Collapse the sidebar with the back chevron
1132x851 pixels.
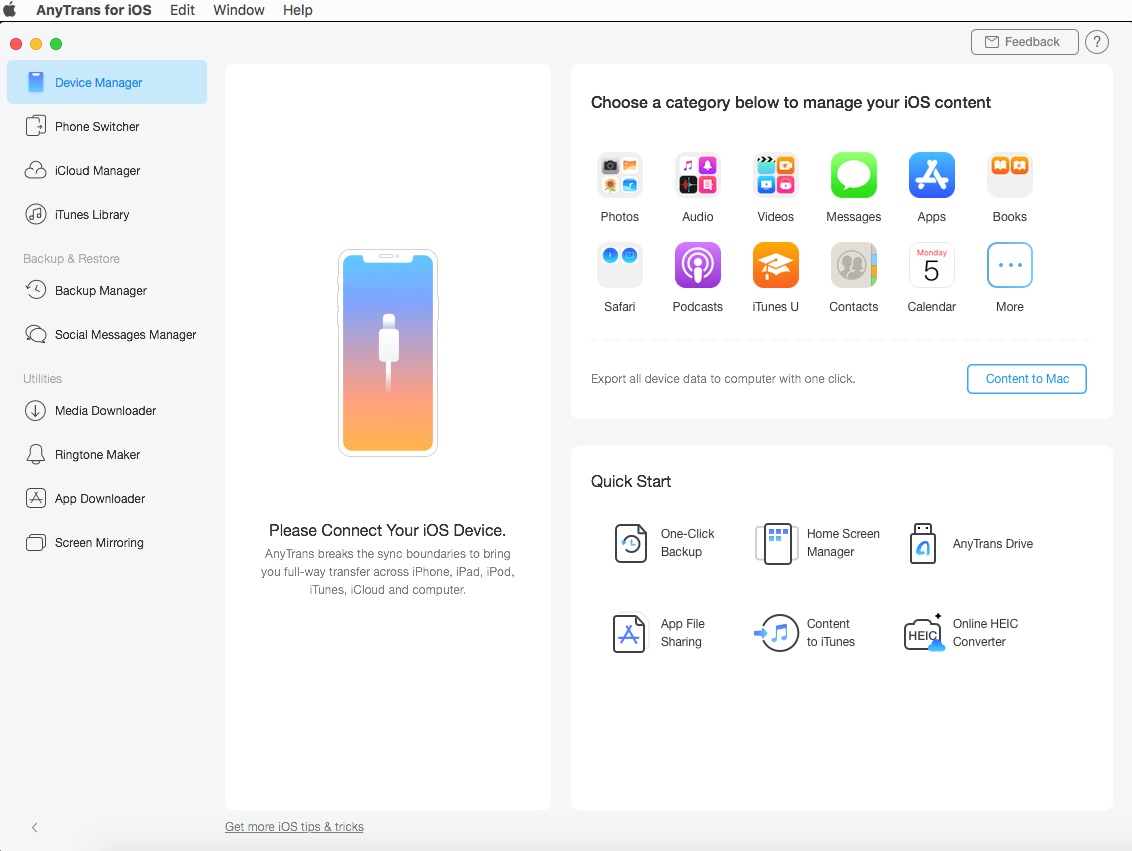(35, 827)
